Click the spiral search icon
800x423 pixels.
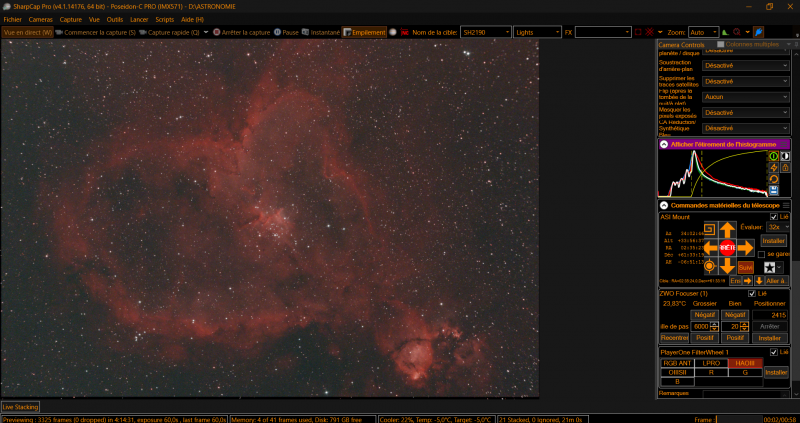click(x=710, y=229)
